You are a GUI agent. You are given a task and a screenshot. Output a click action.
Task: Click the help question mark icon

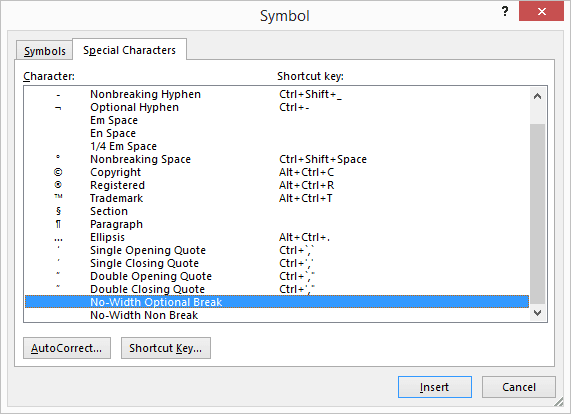point(505,12)
